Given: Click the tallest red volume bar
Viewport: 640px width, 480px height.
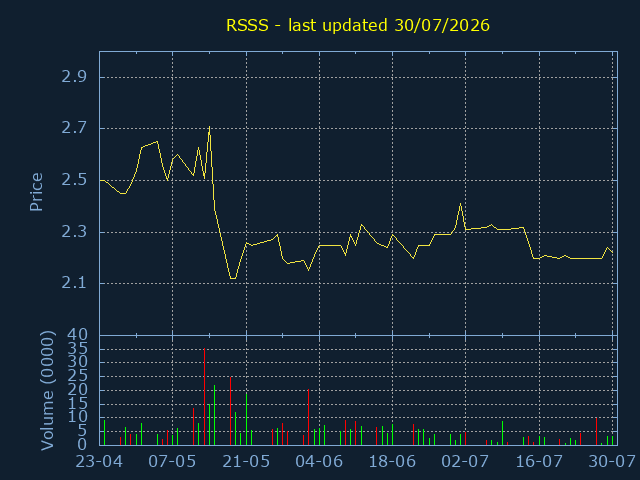Looking at the screenshot, I should 204,396.
